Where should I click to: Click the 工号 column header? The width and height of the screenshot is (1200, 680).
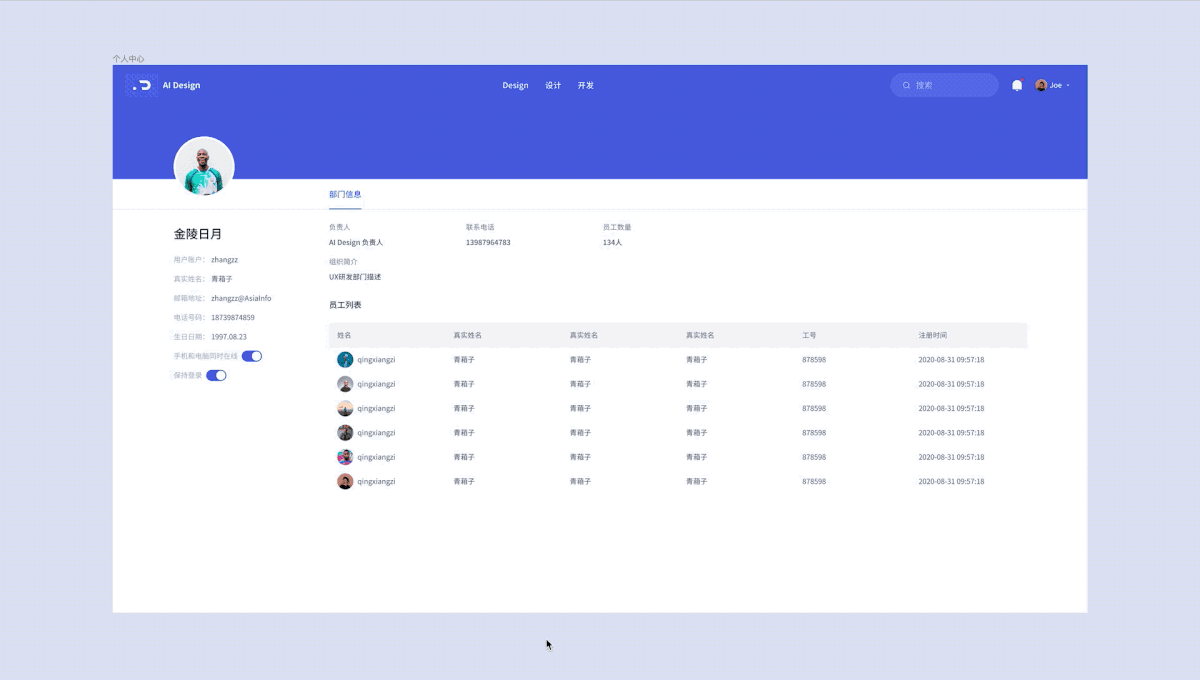tap(809, 335)
